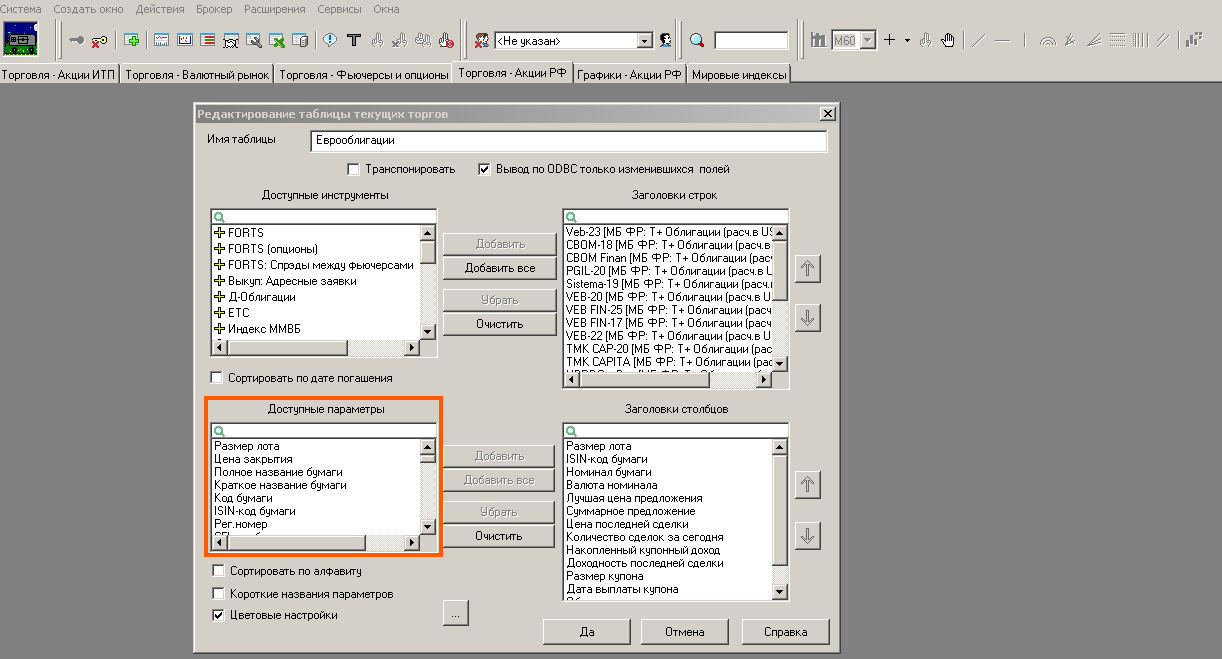Enable the Транспонировать checkbox
1222x659 pixels.
click(353, 169)
